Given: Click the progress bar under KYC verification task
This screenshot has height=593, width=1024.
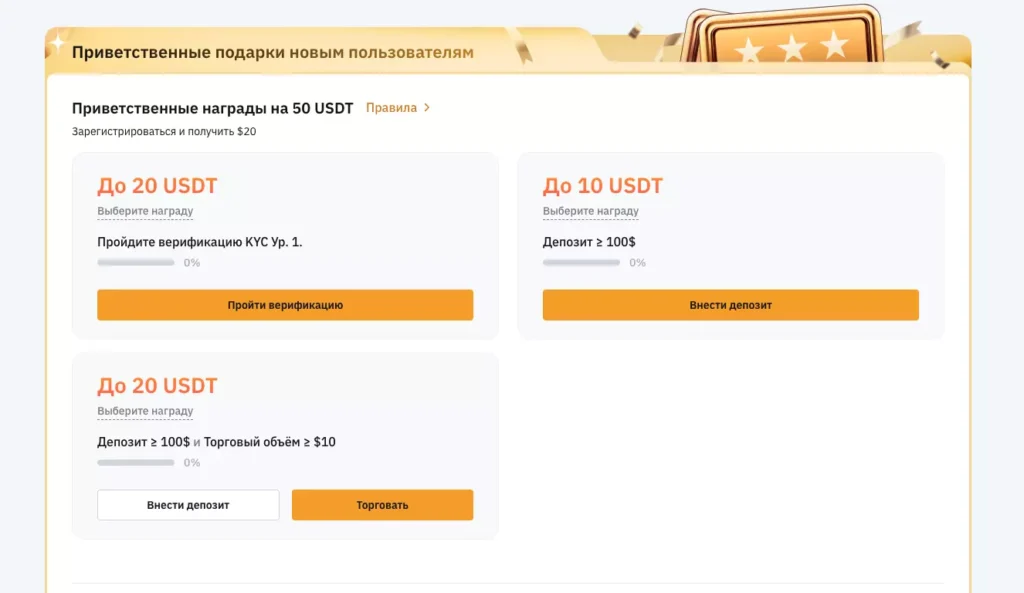Looking at the screenshot, I should [x=133, y=262].
